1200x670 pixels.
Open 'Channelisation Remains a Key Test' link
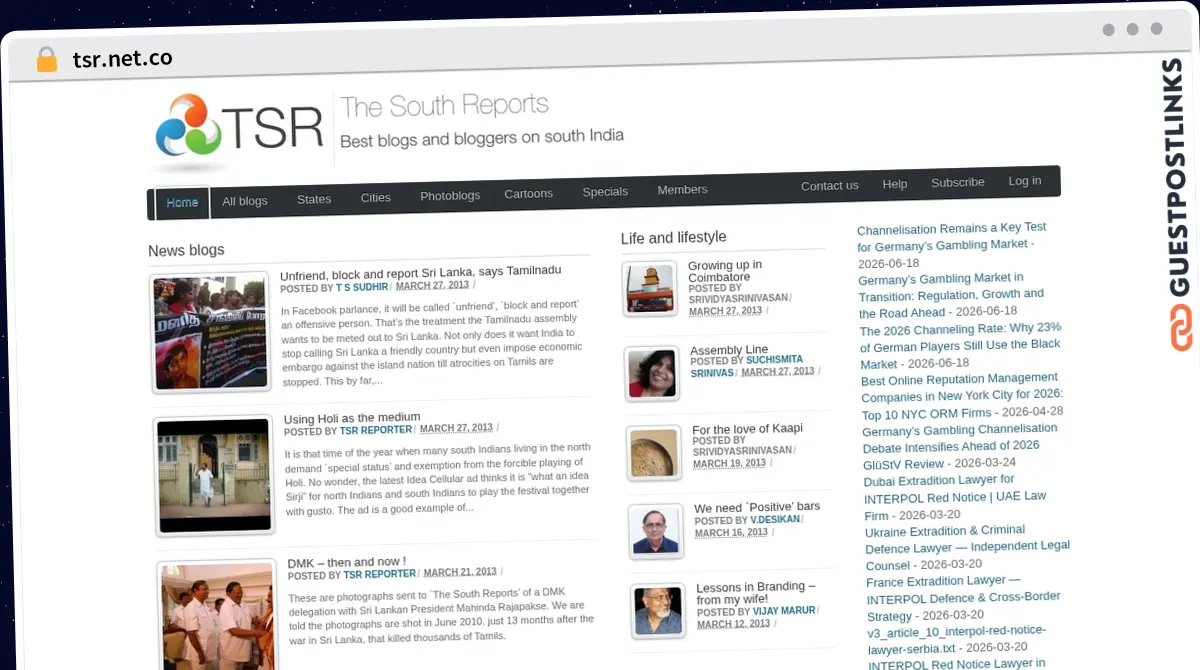pyautogui.click(x=951, y=237)
